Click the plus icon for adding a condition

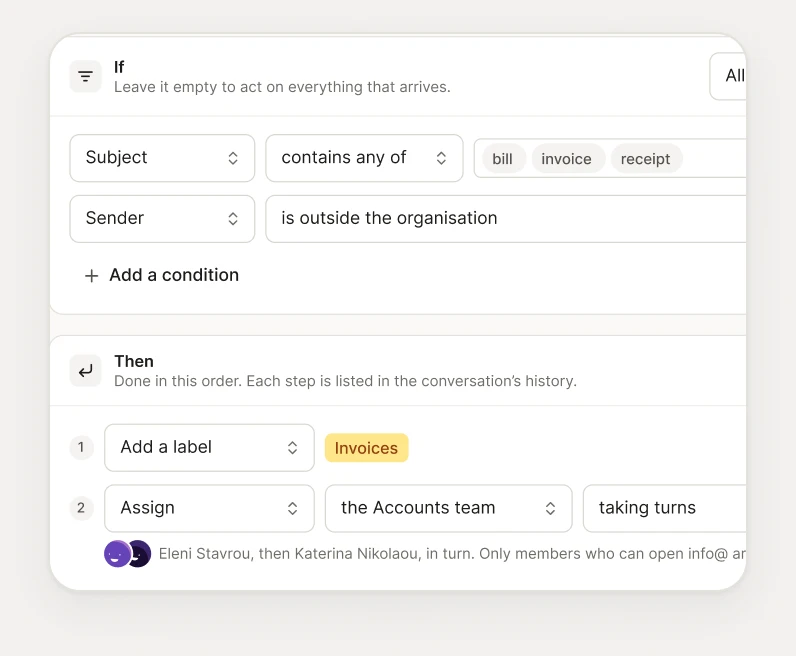click(x=91, y=276)
